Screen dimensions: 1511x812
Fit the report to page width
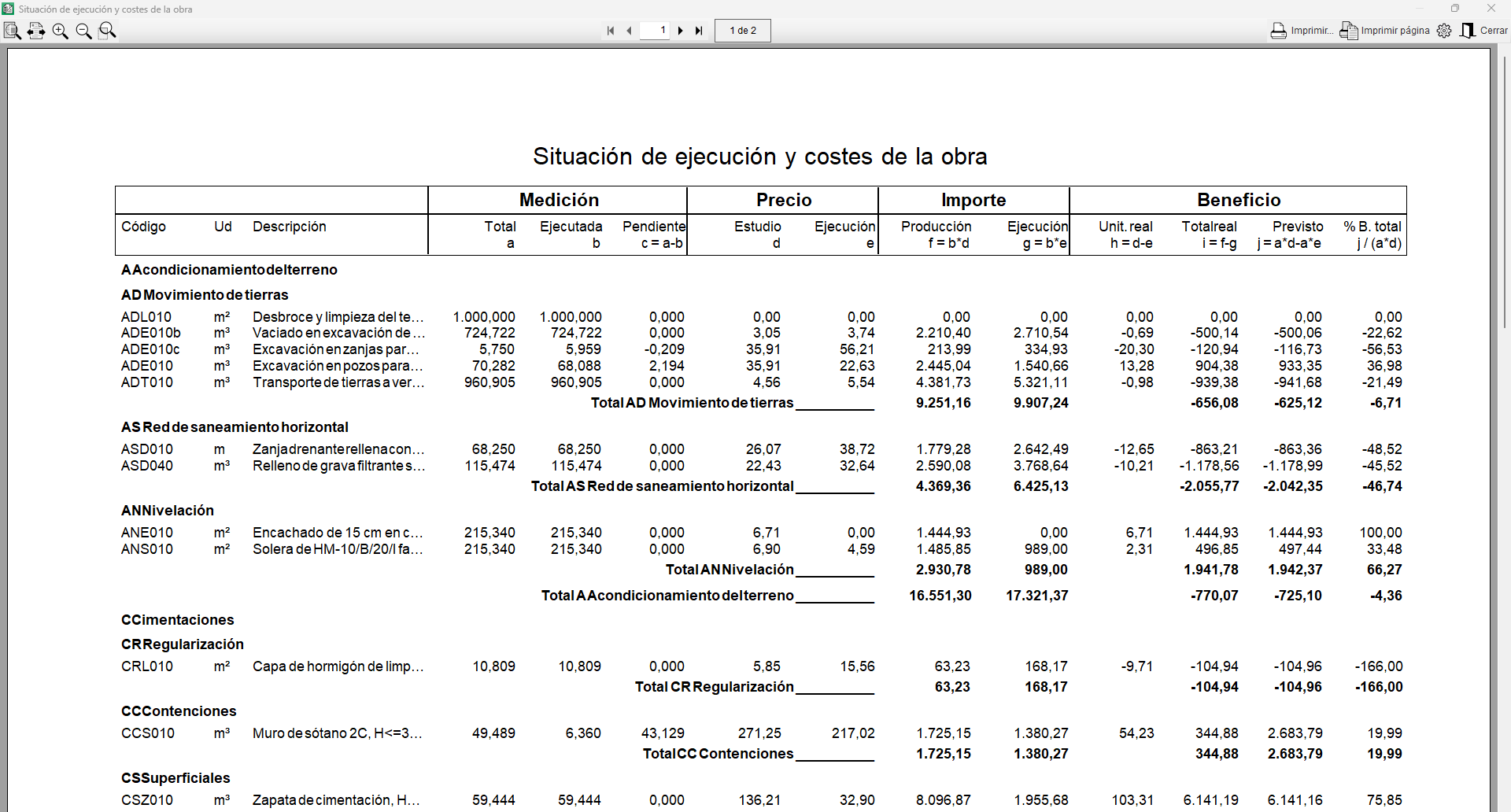click(35, 31)
